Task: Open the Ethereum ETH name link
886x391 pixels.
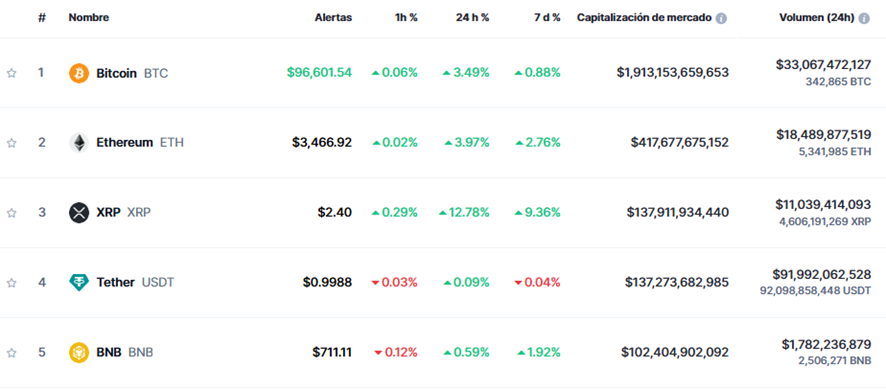Action: coord(140,143)
